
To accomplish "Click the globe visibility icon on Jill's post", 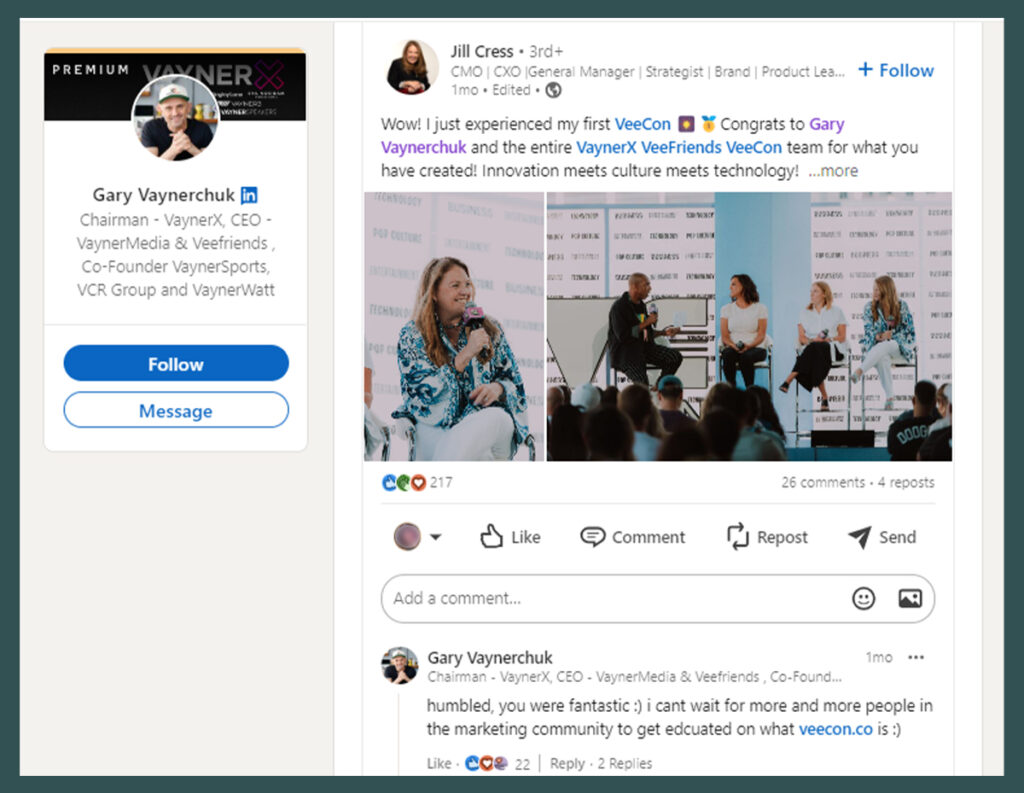I will [553, 90].
